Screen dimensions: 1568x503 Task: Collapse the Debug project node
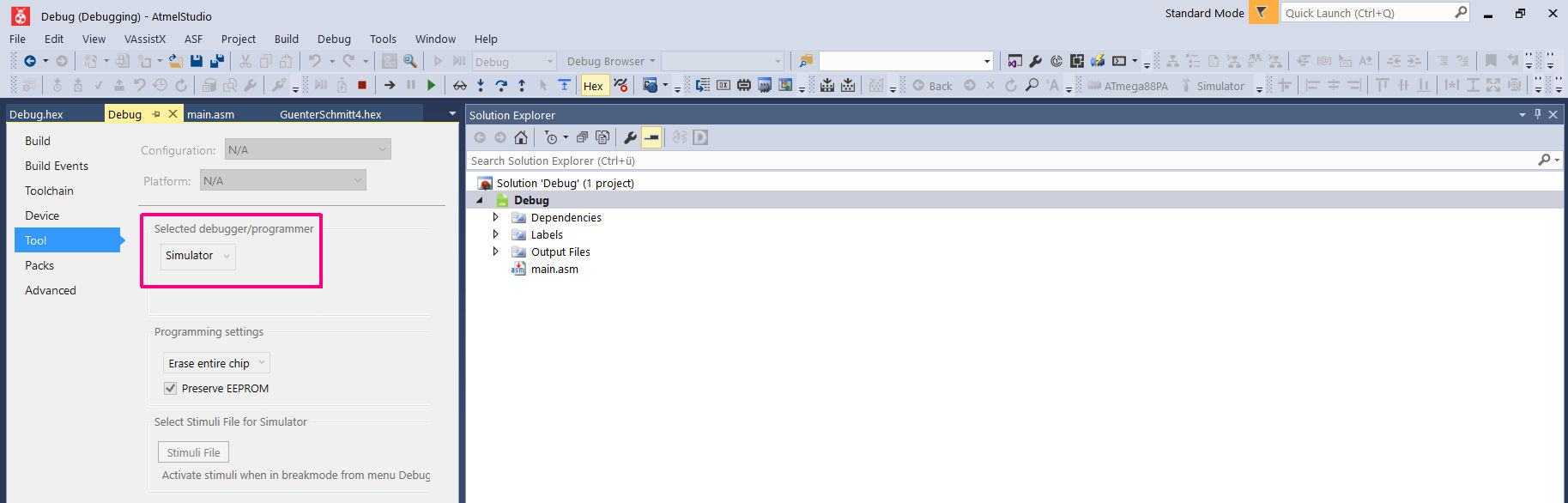pos(480,200)
